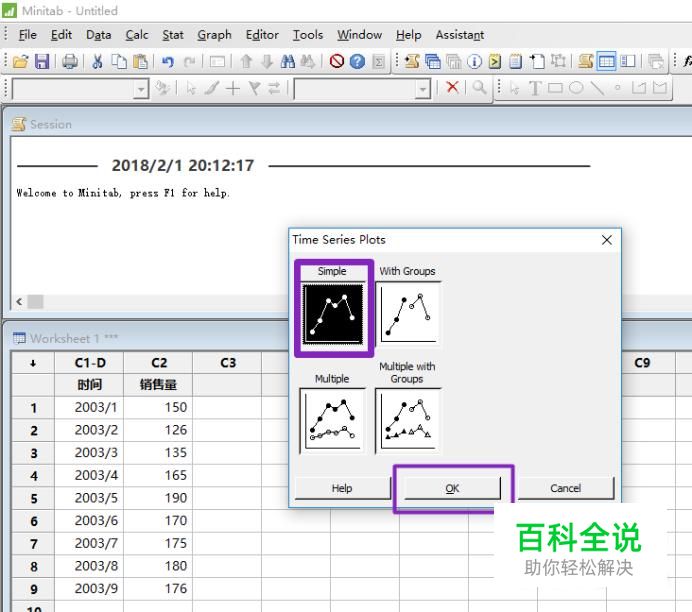
Task: Select the crosshair plus tool icon
Action: click(233, 88)
